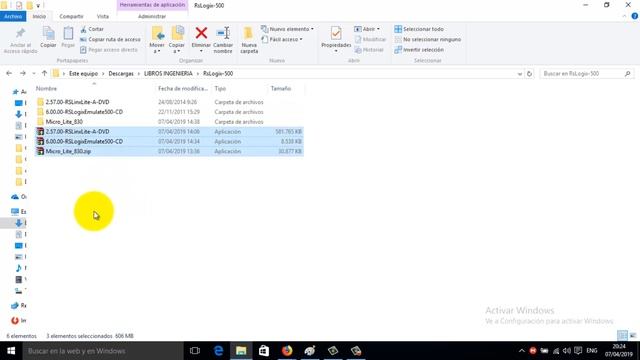Click music note icon in sidebar
The height and width of the screenshot is (360, 640).
click(18, 268)
